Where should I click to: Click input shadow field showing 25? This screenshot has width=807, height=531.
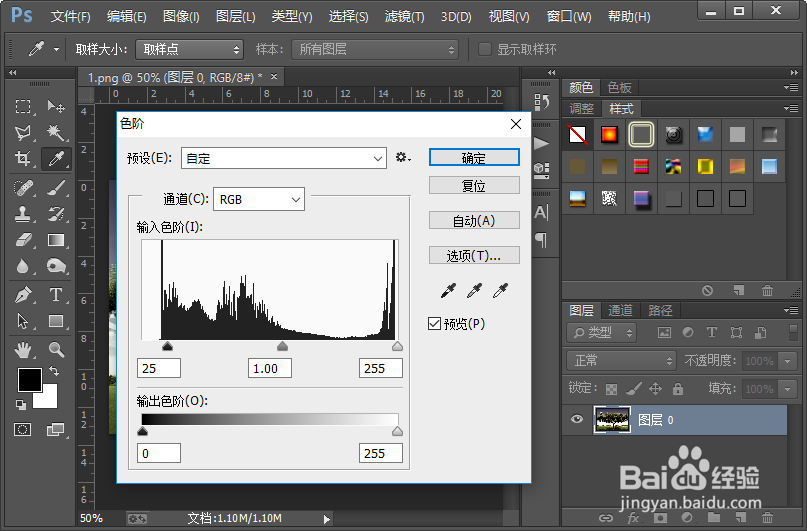159,368
